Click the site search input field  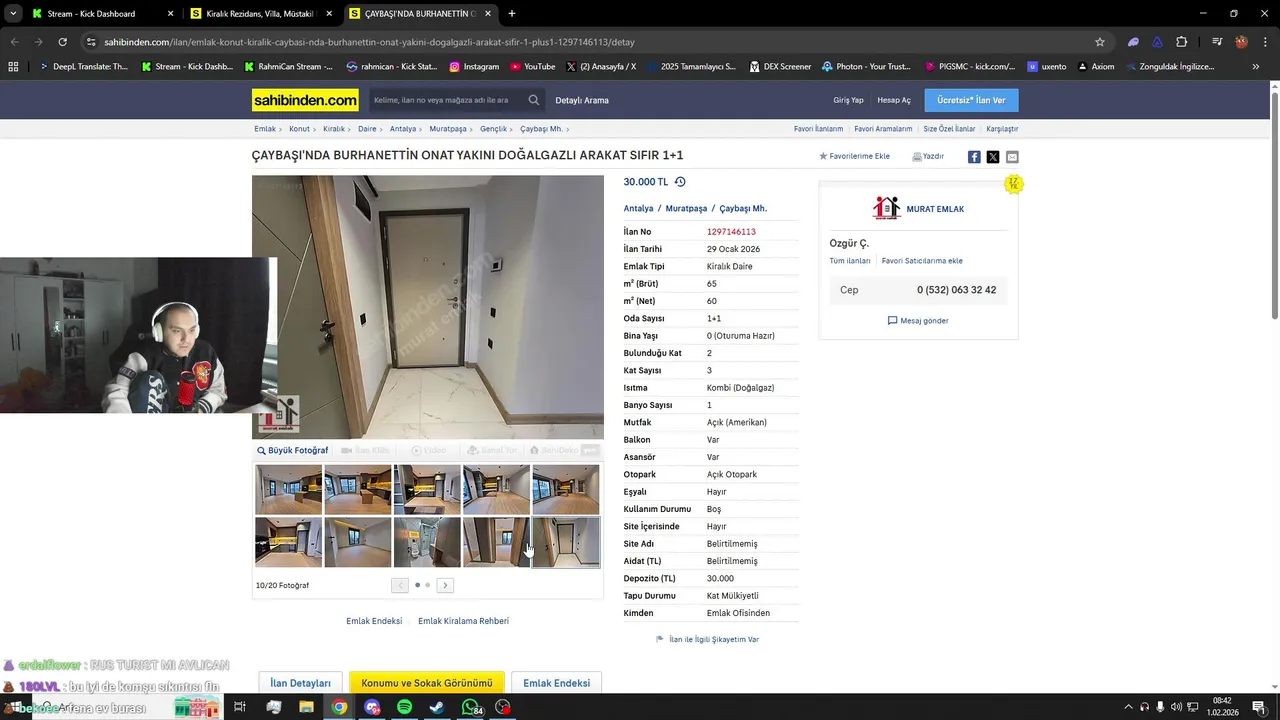pyautogui.click(x=447, y=100)
